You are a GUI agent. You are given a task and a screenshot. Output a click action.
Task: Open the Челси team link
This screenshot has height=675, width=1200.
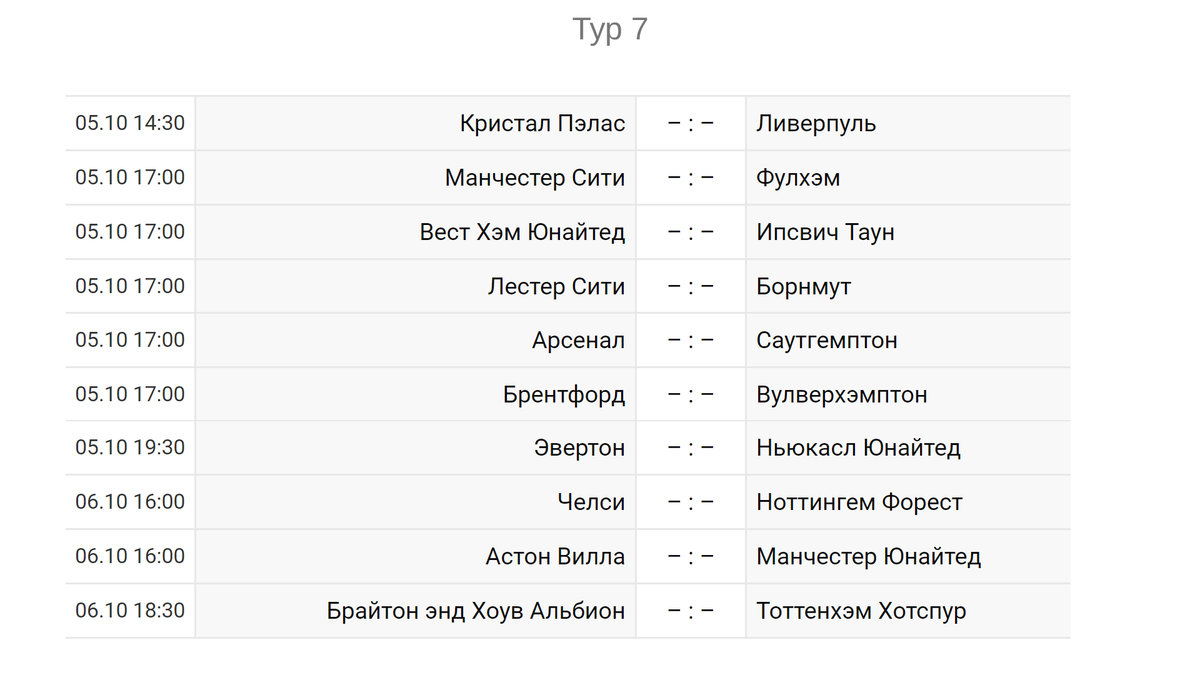click(x=591, y=502)
